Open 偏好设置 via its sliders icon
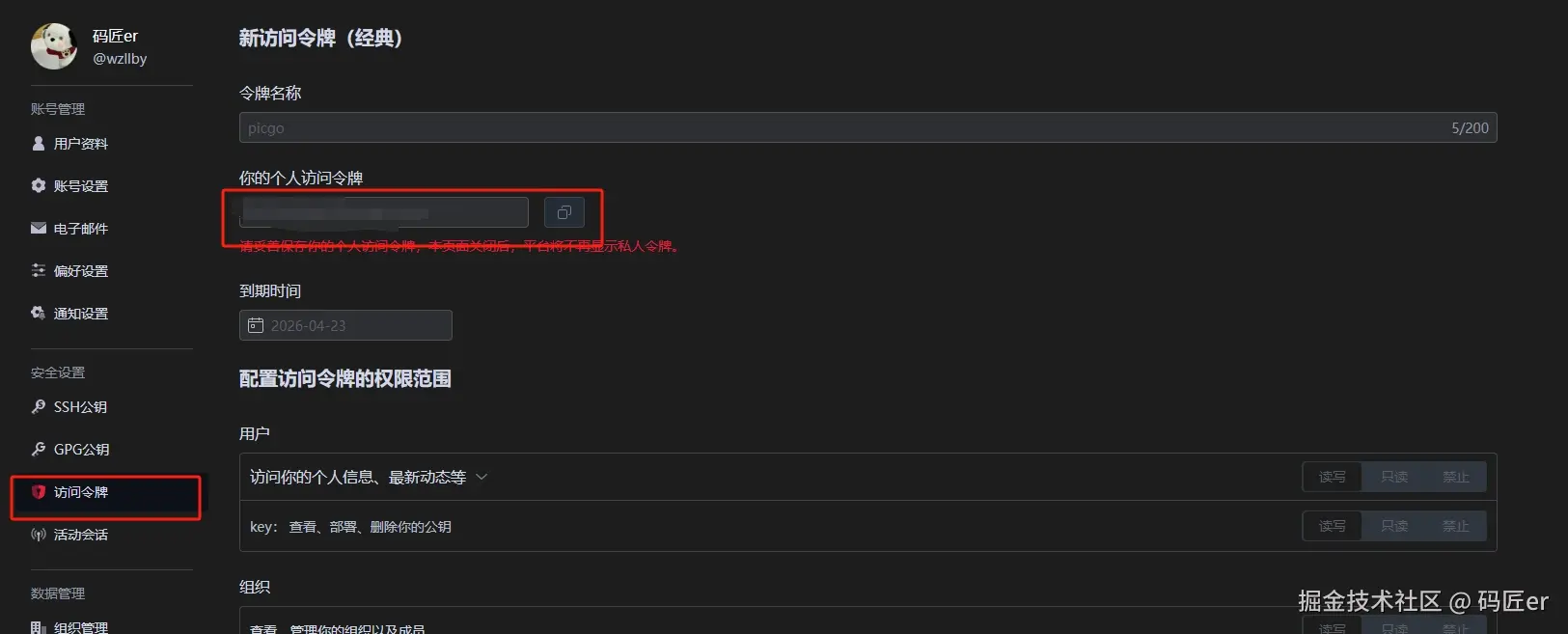Screen dimensions: 1568x634 (39, 271)
